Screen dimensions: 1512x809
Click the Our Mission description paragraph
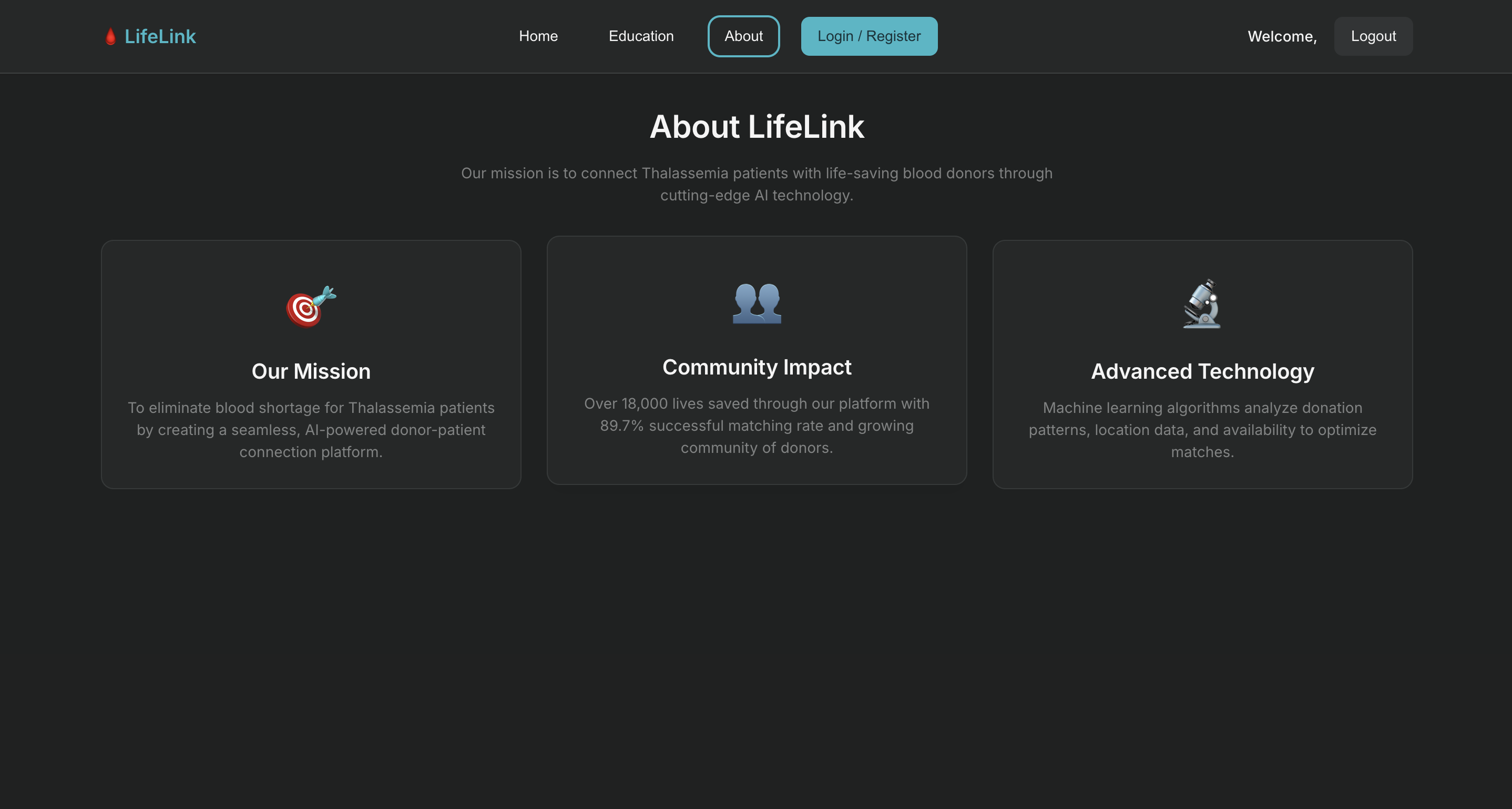[311, 430]
